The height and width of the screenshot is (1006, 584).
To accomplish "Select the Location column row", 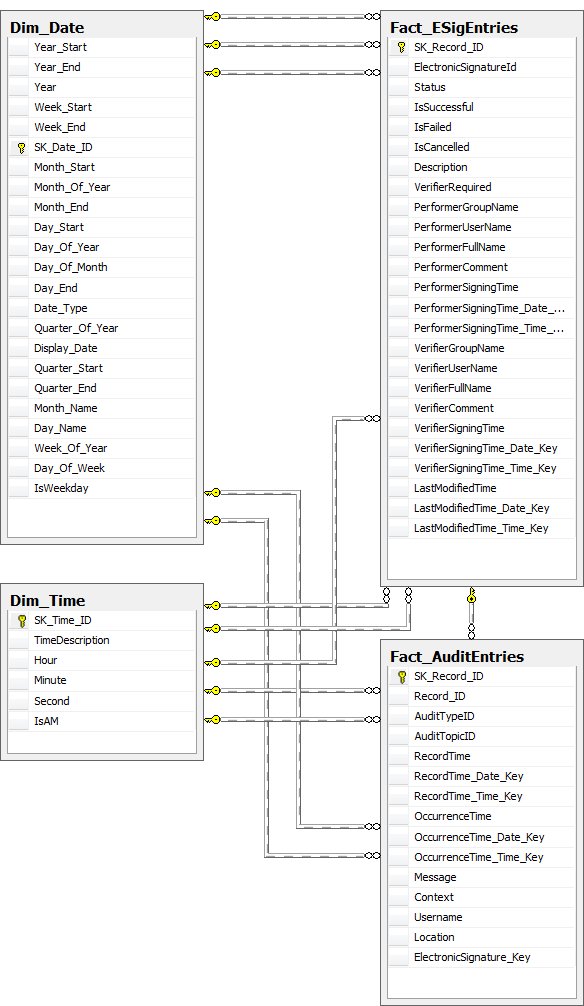I will click(481, 937).
